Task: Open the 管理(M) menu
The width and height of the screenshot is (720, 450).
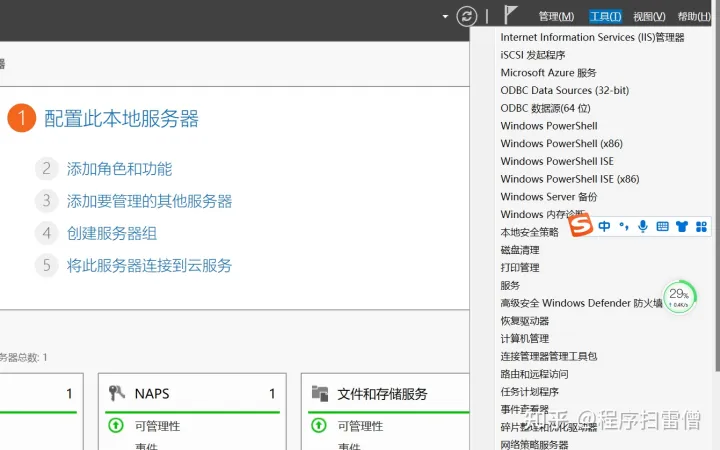Action: click(556, 17)
